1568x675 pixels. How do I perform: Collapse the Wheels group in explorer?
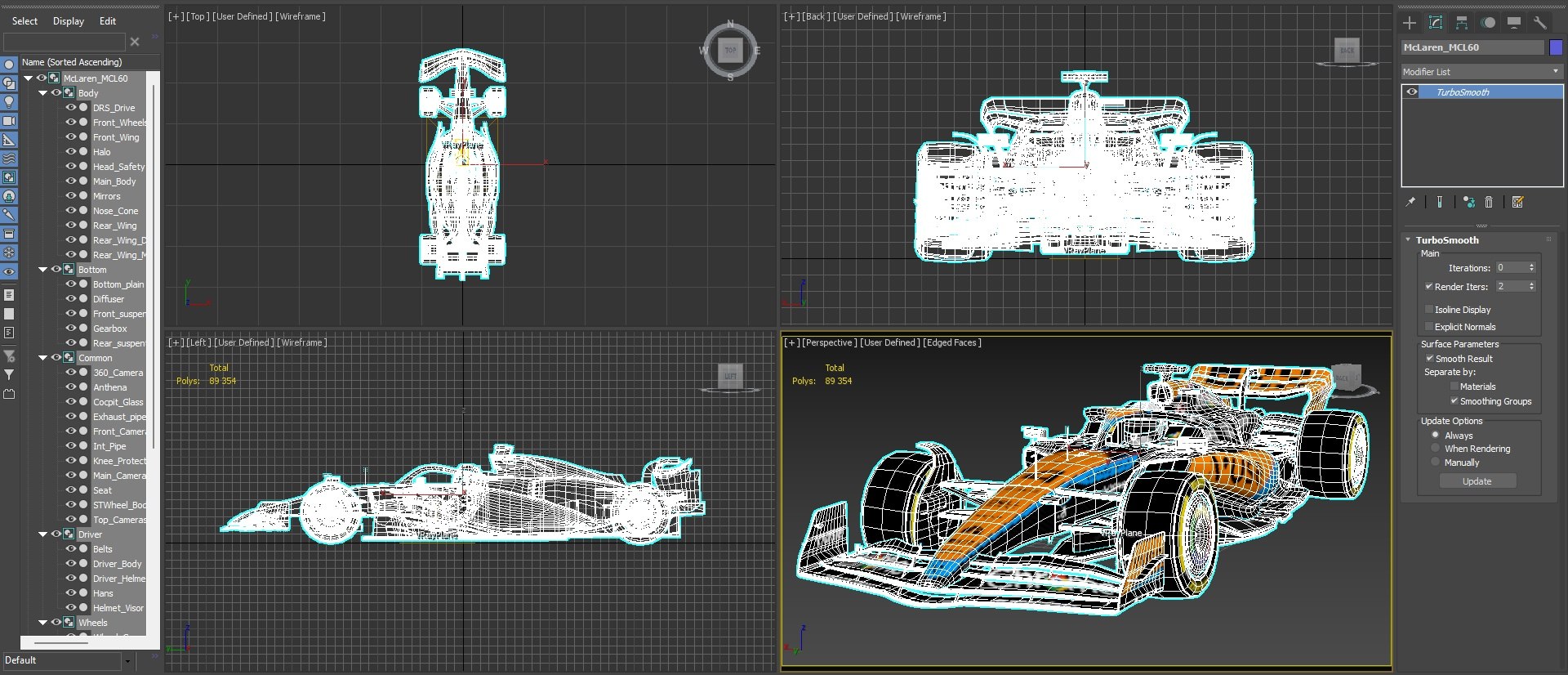(x=43, y=623)
